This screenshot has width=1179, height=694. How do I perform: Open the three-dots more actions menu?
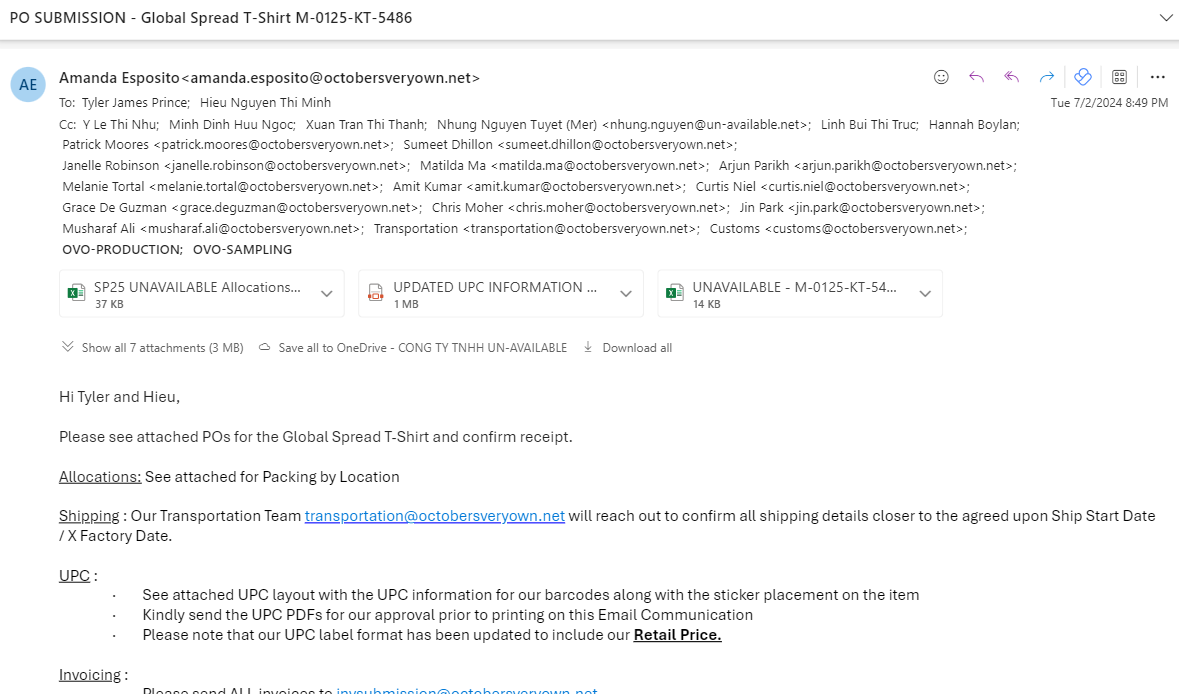pos(1157,77)
